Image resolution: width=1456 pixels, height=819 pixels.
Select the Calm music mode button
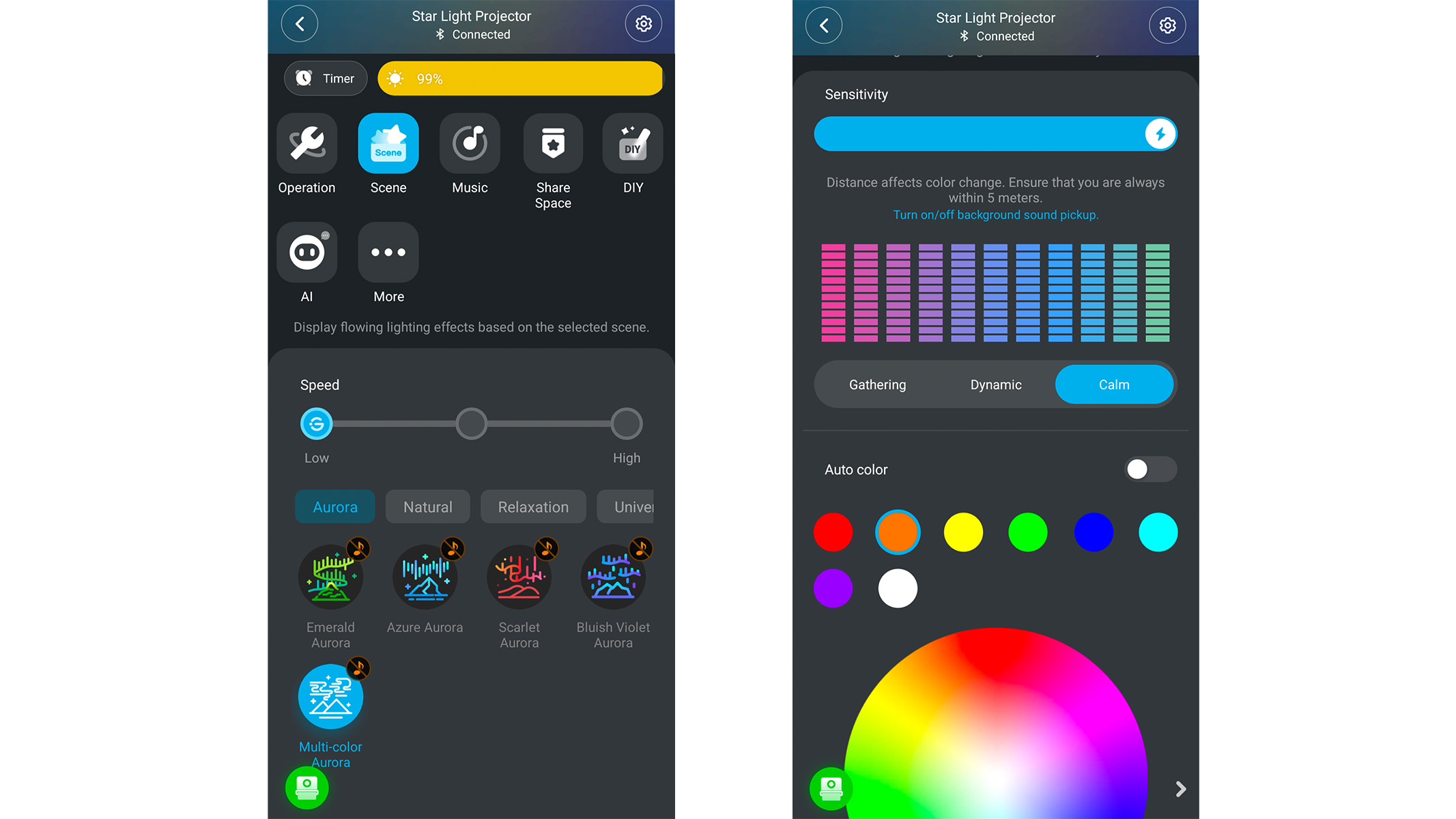pos(1113,384)
